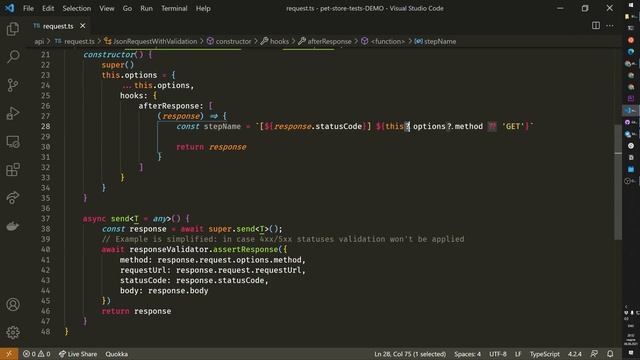Change end of line sequence LF
This screenshot has width=640, height=360.
point(518,354)
